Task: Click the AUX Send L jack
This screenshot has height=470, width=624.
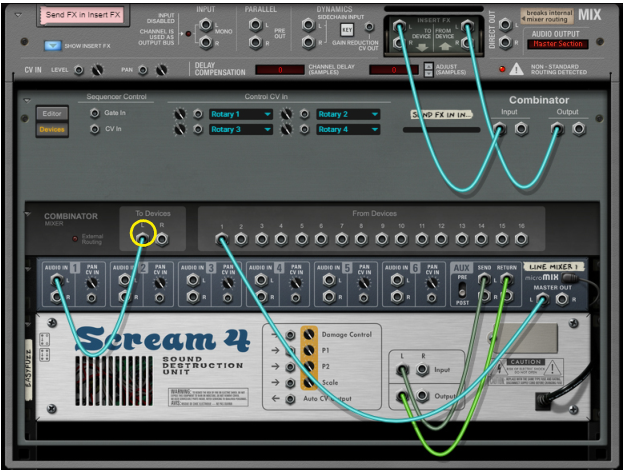Action: click(x=484, y=280)
